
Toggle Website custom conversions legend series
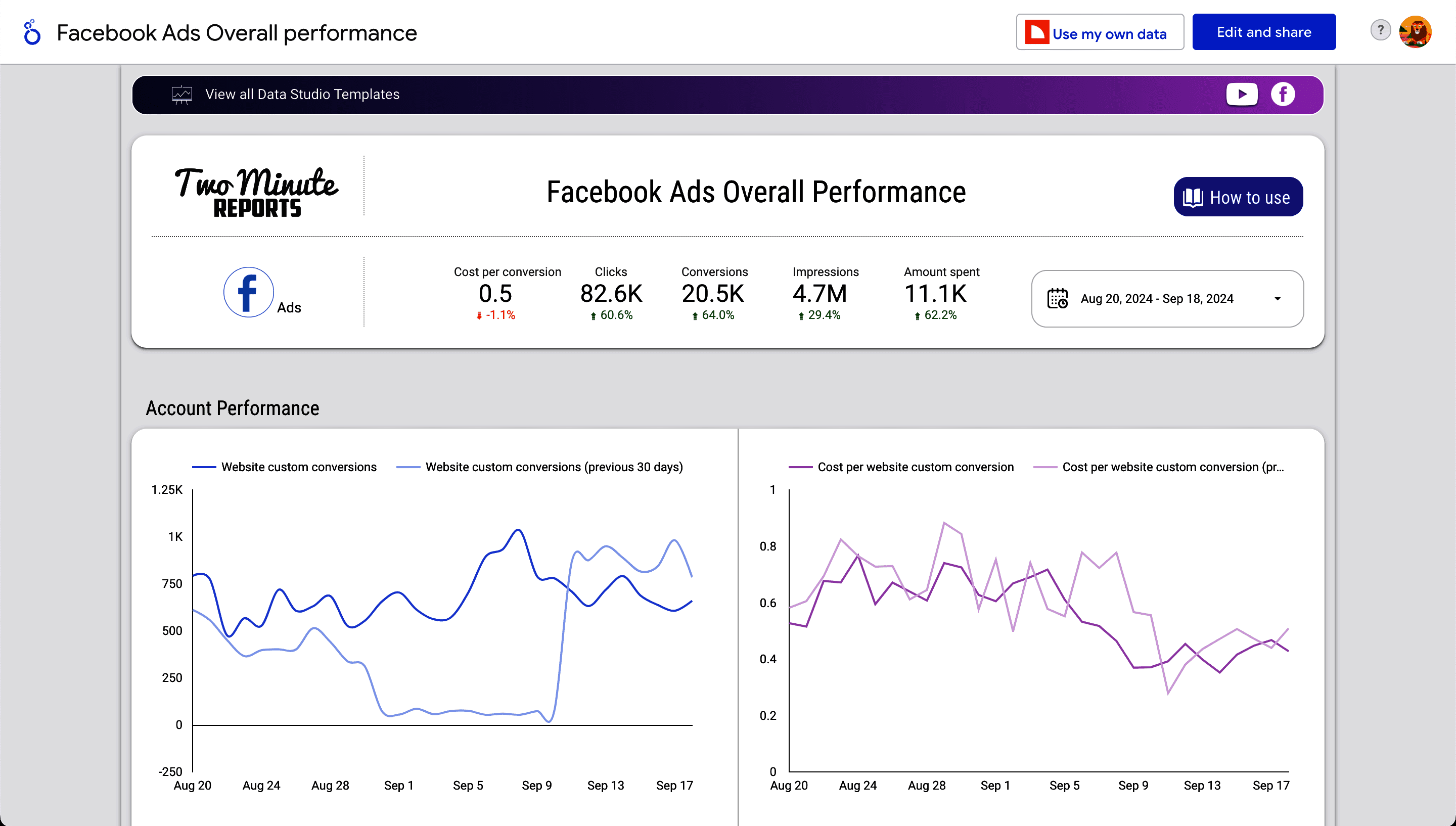coord(298,467)
